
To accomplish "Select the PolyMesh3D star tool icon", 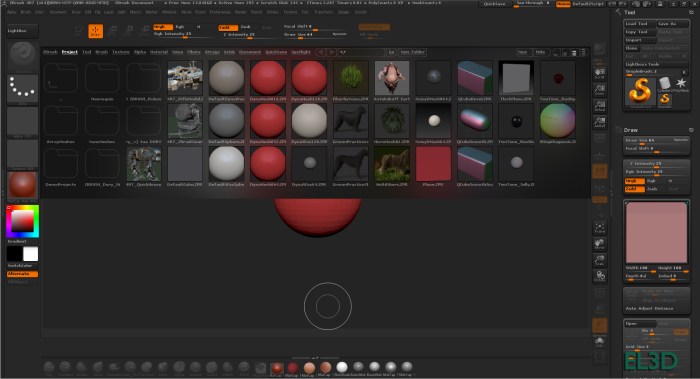I will [x=681, y=83].
